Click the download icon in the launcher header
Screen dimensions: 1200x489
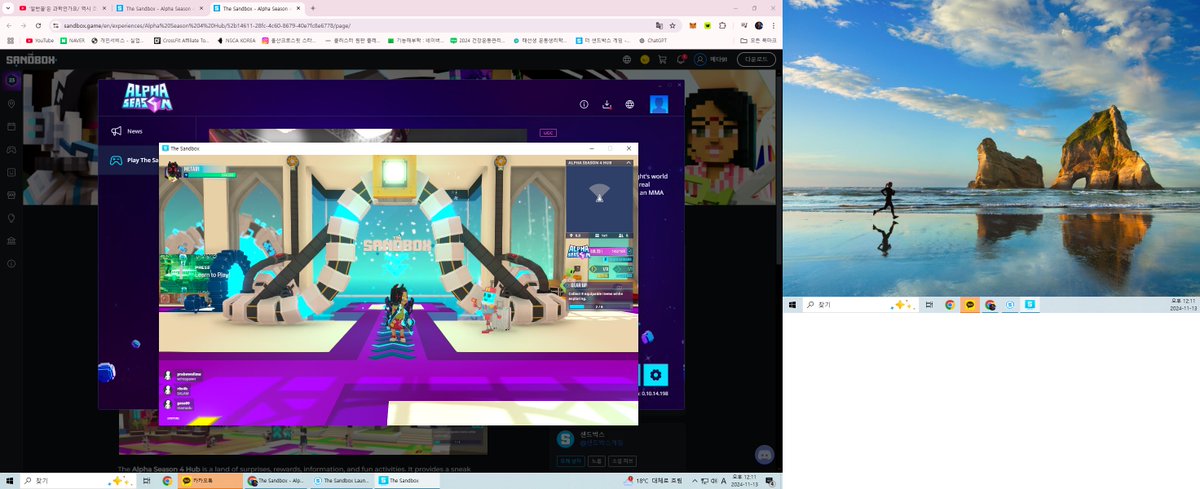(x=607, y=104)
